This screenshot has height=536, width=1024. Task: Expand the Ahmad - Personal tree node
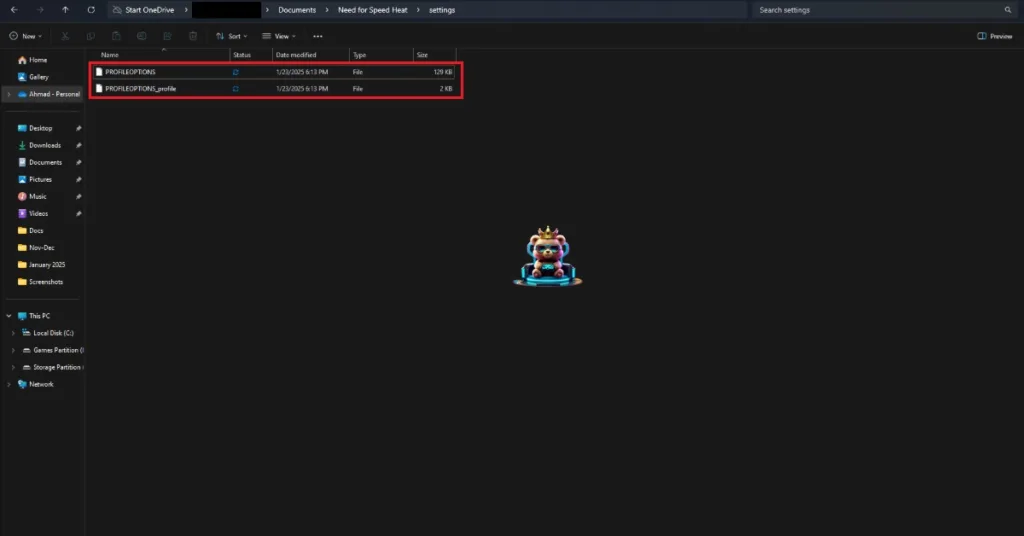click(8, 94)
